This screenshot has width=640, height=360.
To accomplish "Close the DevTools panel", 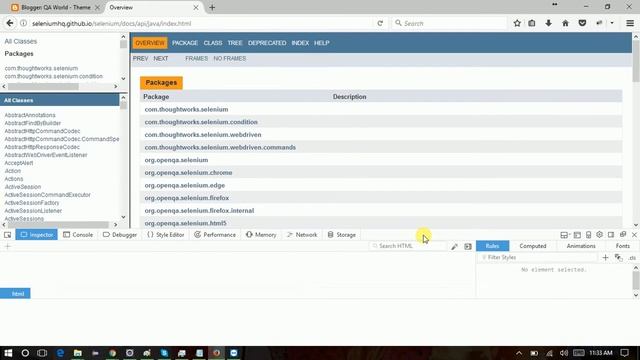I will click(634, 235).
